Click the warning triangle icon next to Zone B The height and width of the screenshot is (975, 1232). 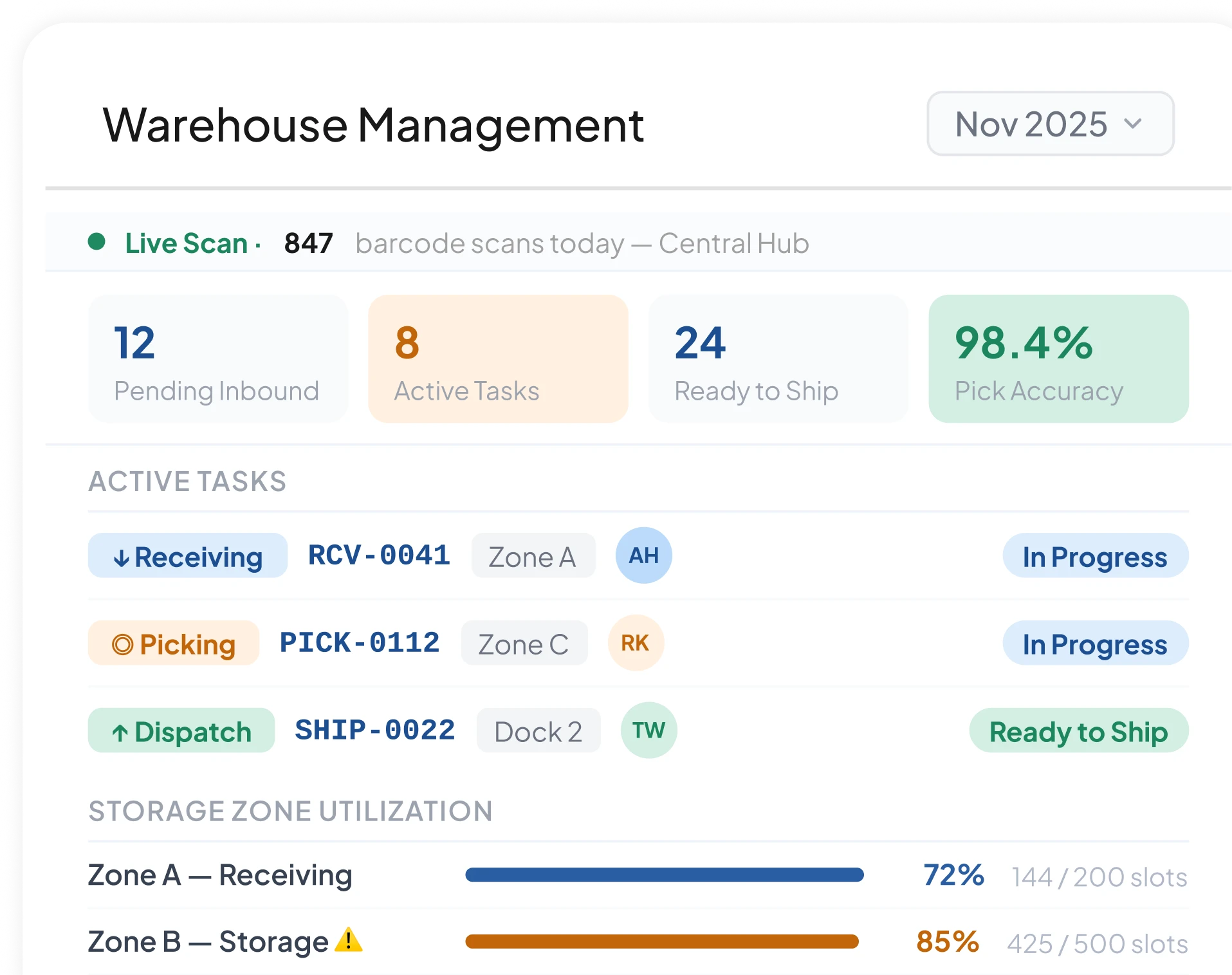pos(349,940)
